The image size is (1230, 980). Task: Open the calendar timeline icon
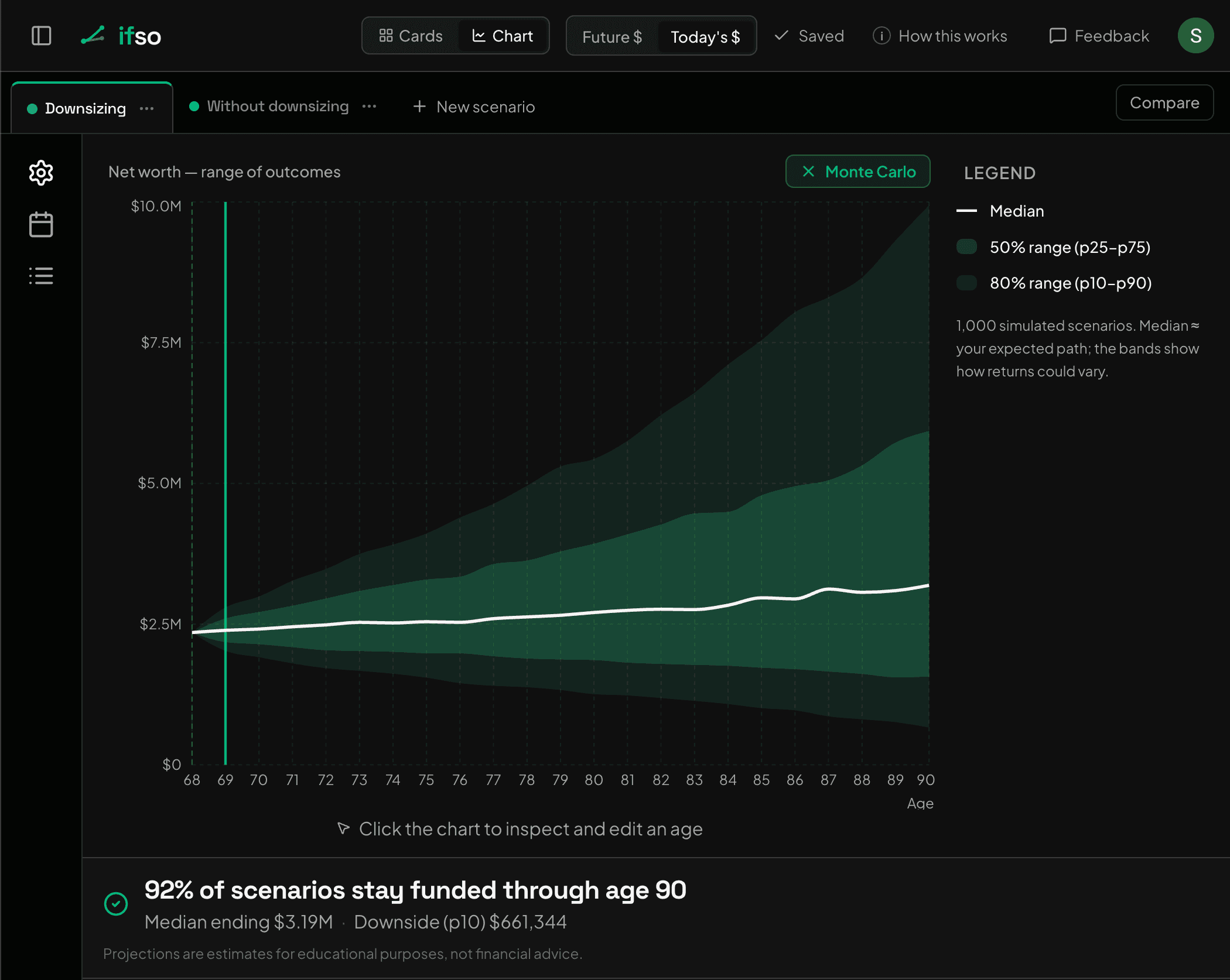pos(41,224)
